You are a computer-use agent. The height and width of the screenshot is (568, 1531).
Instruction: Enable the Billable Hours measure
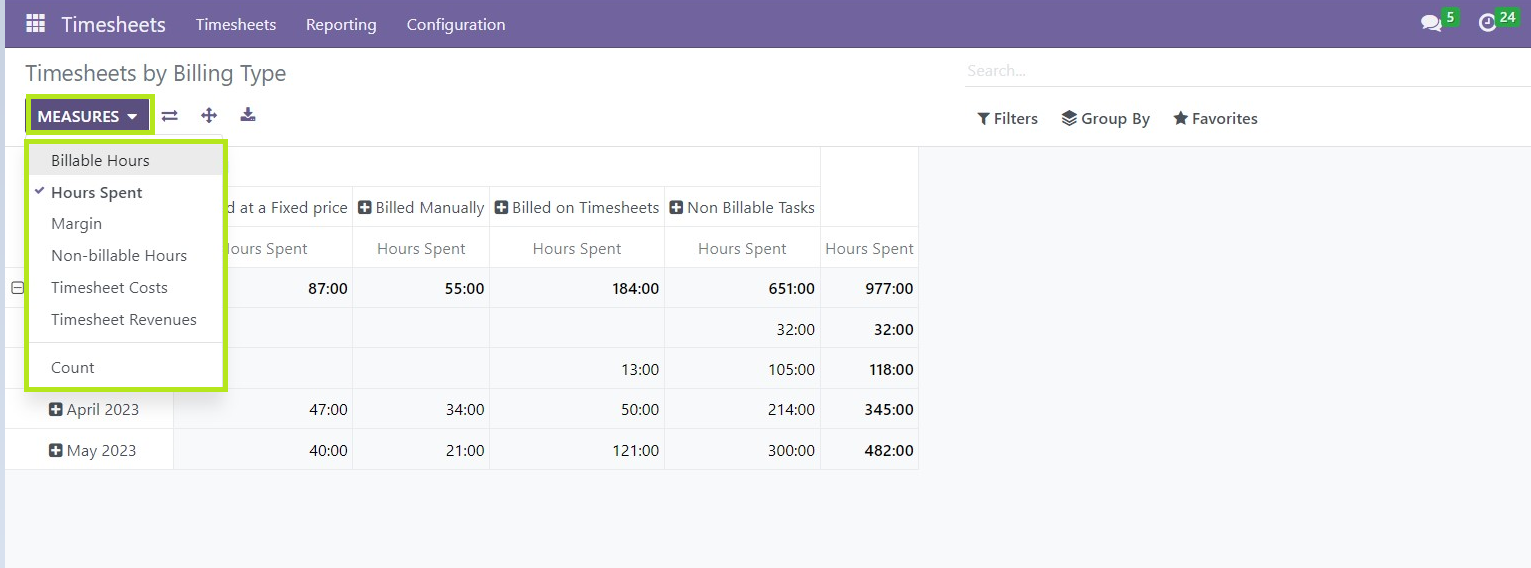125,160
